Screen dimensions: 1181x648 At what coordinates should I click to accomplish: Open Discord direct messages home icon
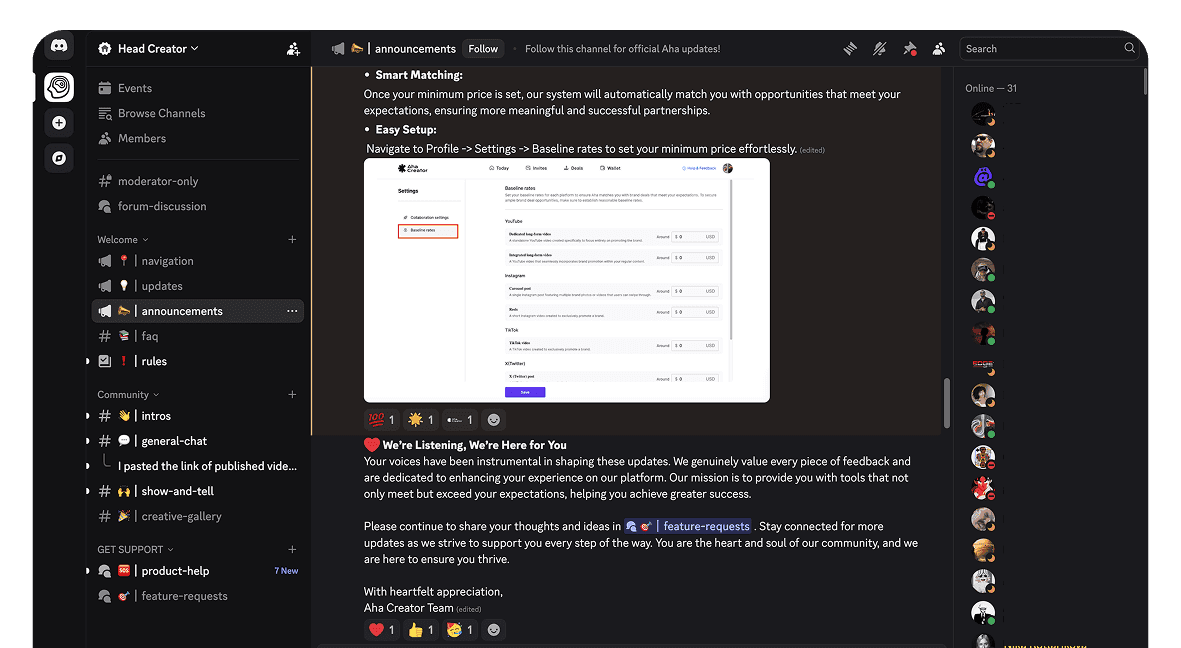[59, 47]
